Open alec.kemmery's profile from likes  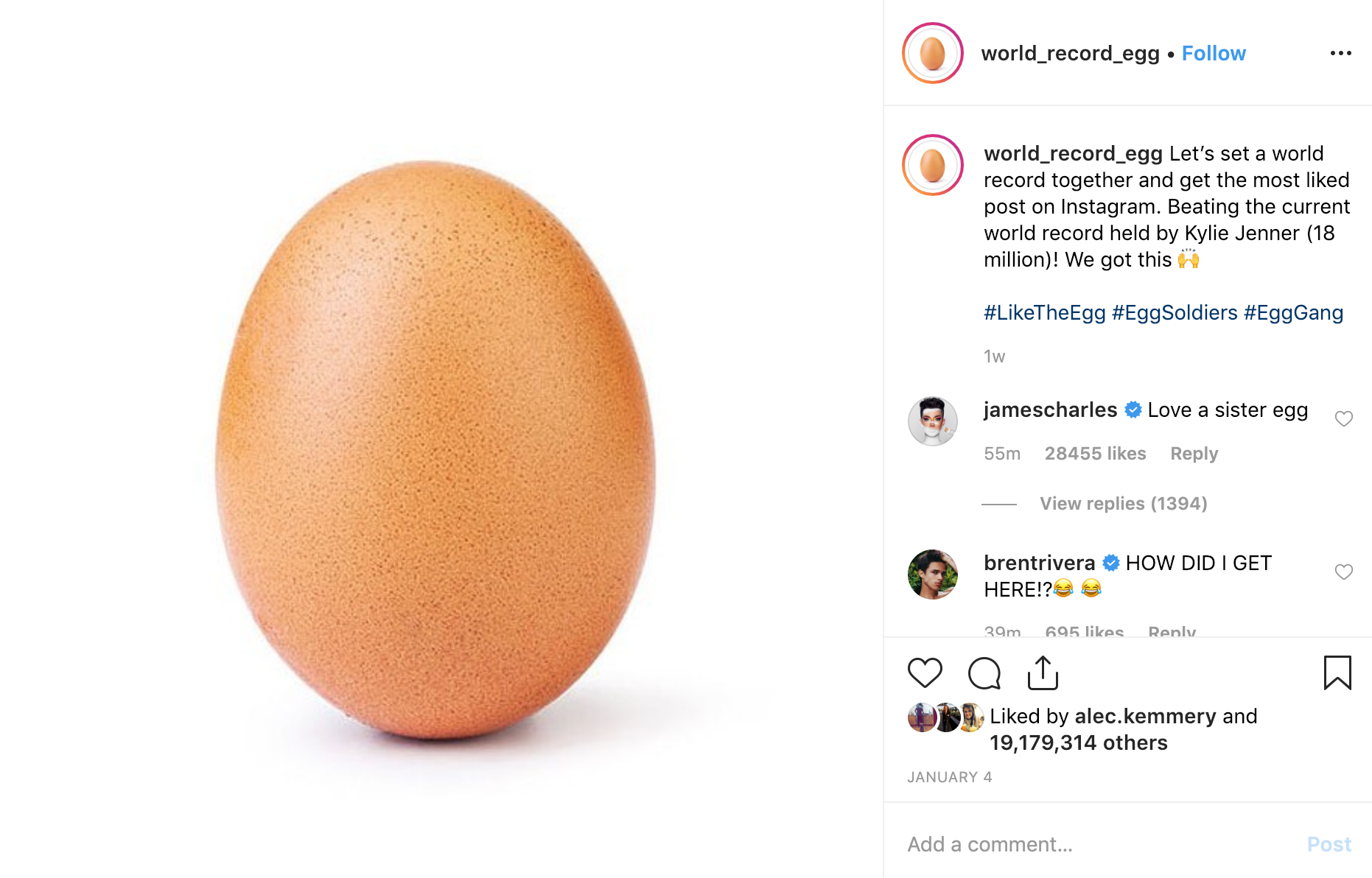coord(1145,716)
